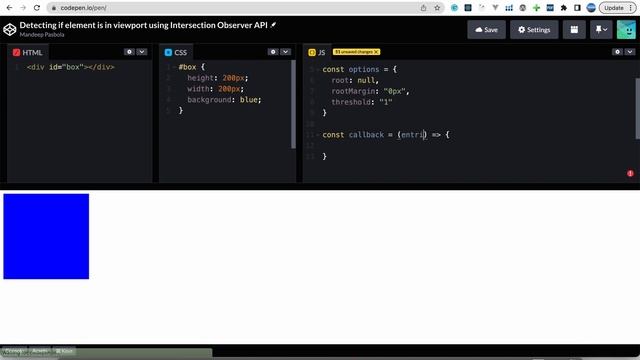Click the green plus extension icon

click(536, 8)
